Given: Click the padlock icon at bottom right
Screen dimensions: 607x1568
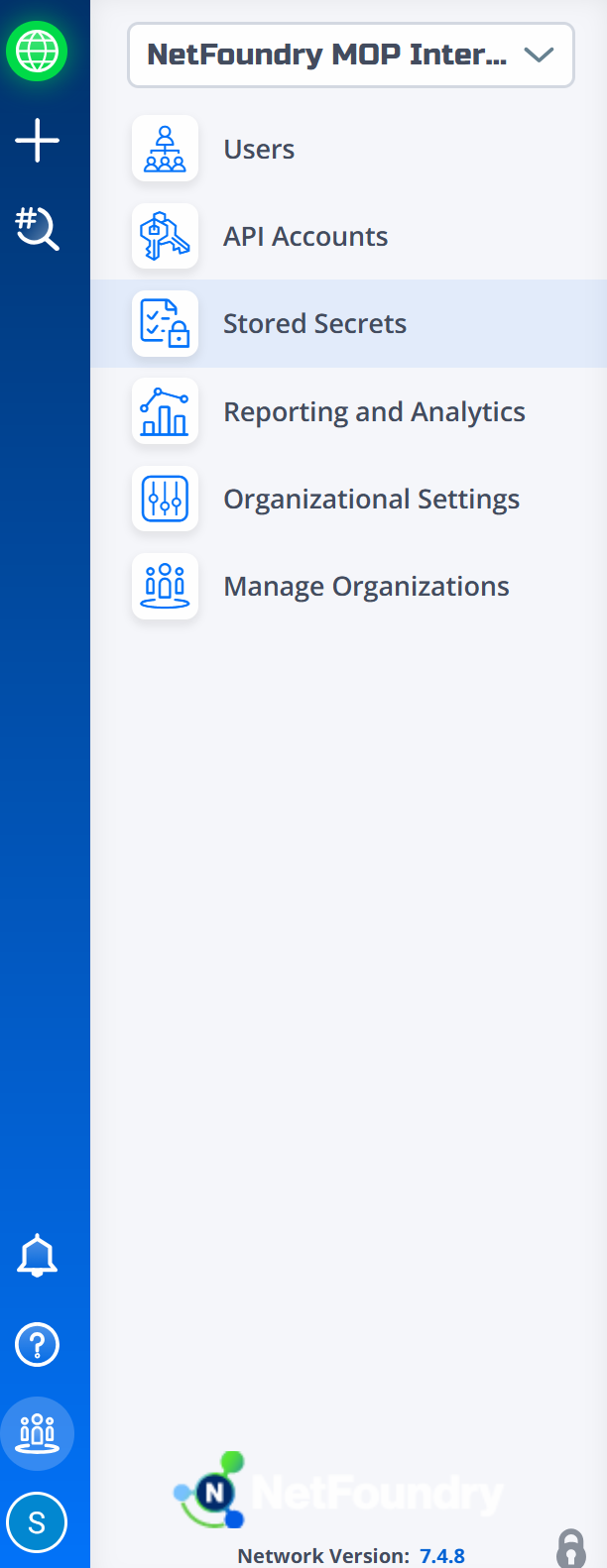Looking at the screenshot, I should [571, 1548].
